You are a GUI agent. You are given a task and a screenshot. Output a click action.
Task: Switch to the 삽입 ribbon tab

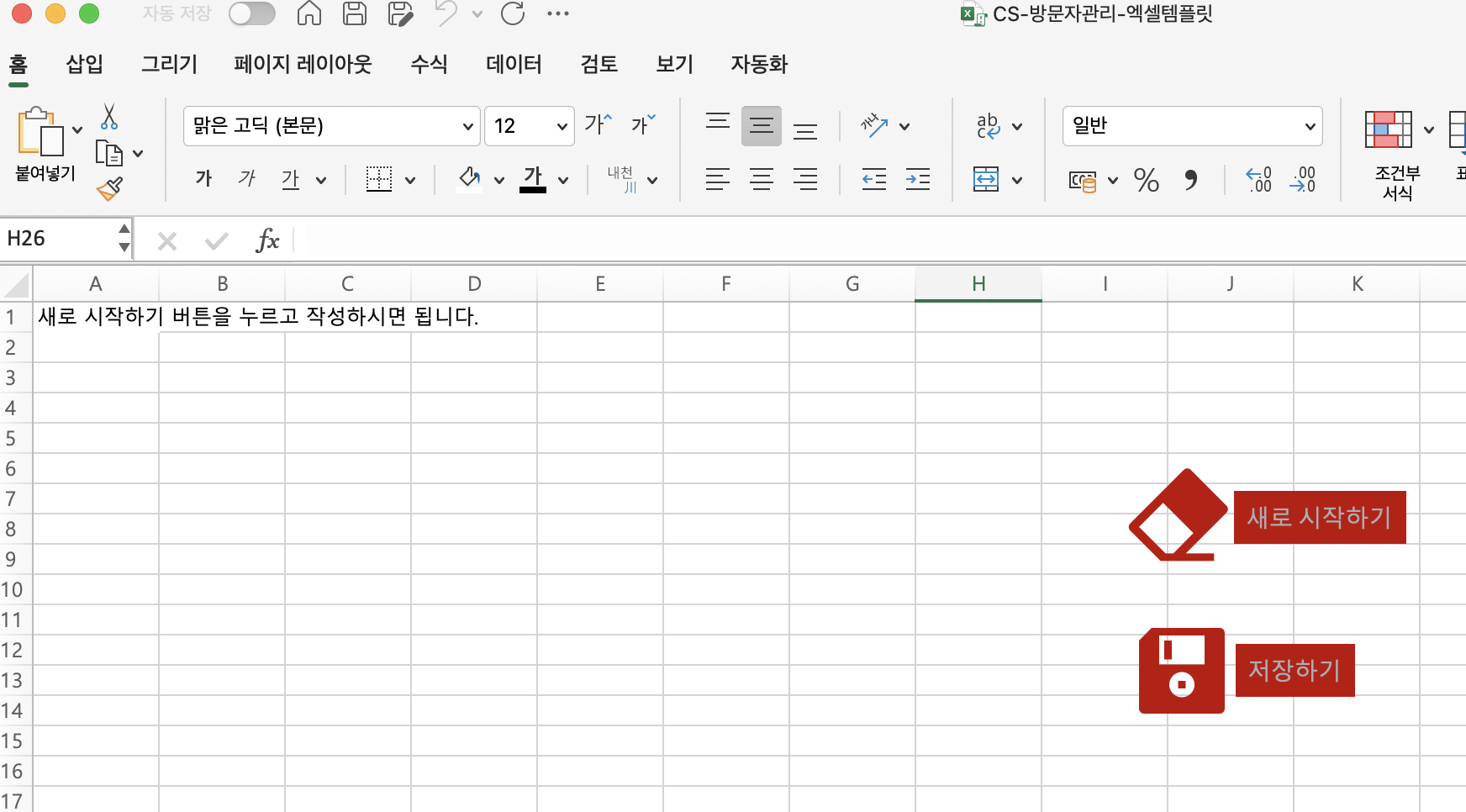pyautogui.click(x=85, y=64)
